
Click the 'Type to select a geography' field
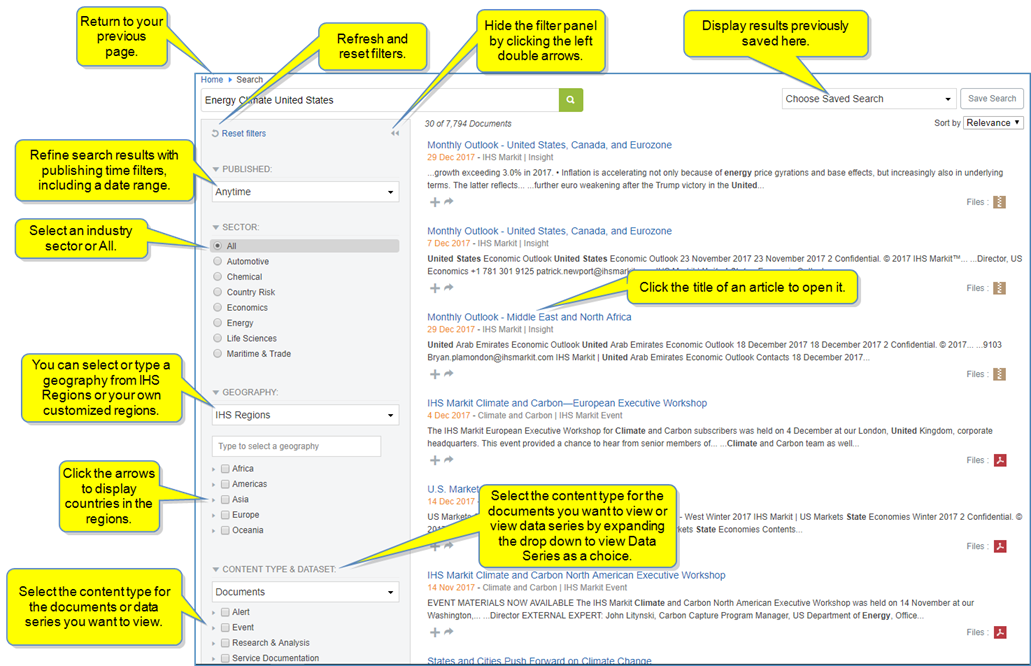coord(296,446)
